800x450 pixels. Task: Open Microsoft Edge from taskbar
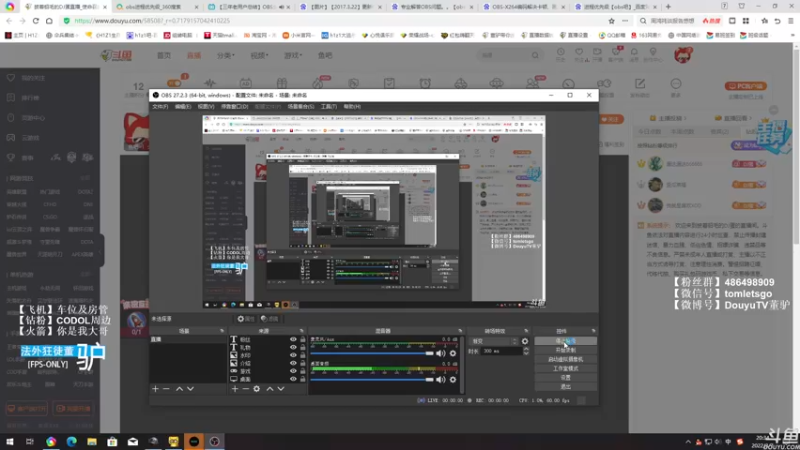(71, 441)
